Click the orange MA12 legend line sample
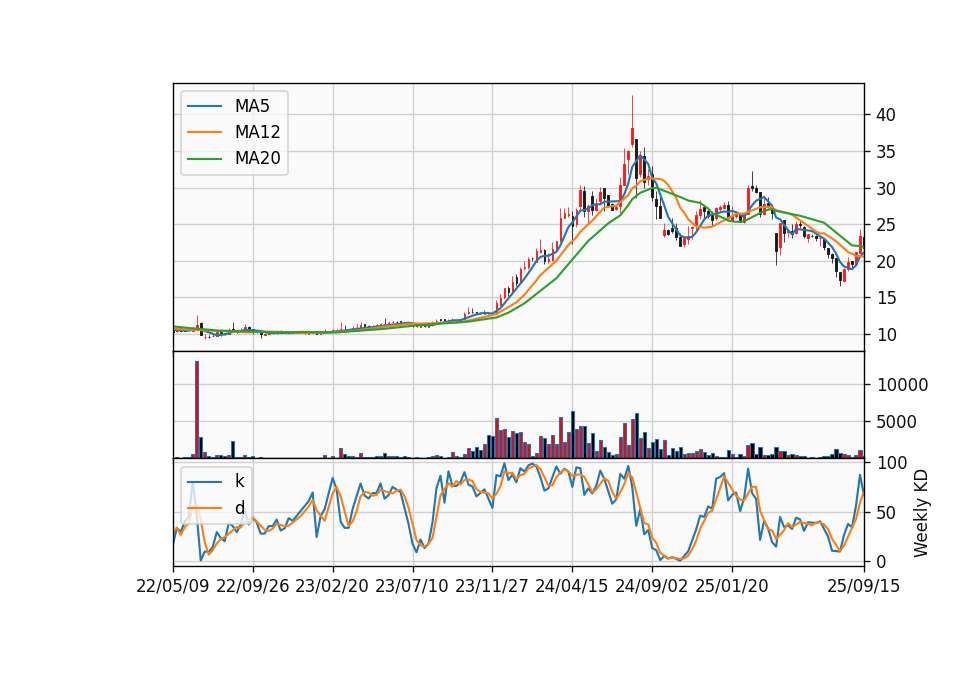The width and height of the screenshot is (960, 690). 204,132
